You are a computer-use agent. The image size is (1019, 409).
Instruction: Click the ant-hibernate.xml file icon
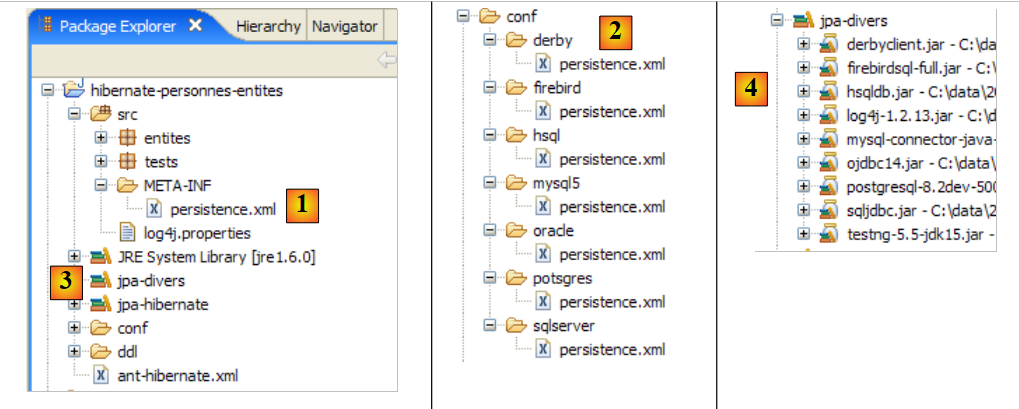click(101, 376)
